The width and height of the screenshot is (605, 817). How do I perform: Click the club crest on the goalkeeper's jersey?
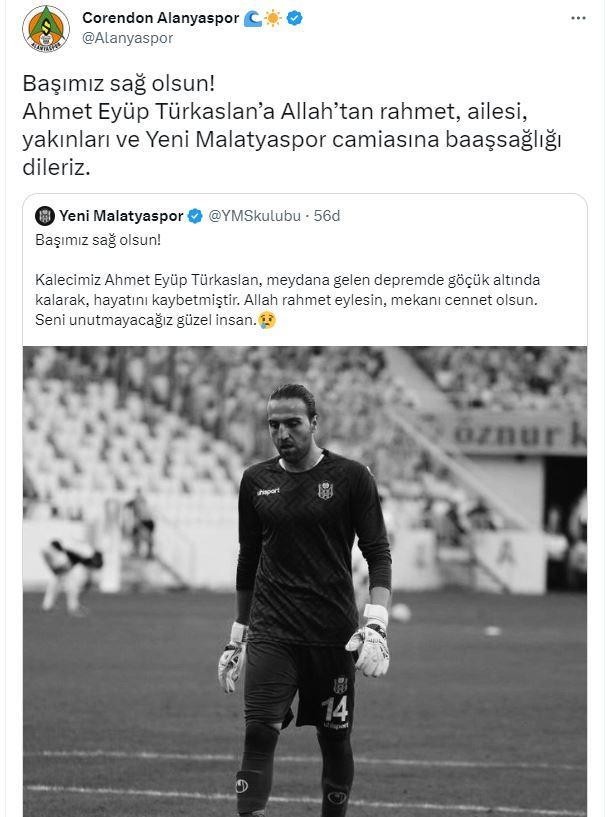click(325, 490)
